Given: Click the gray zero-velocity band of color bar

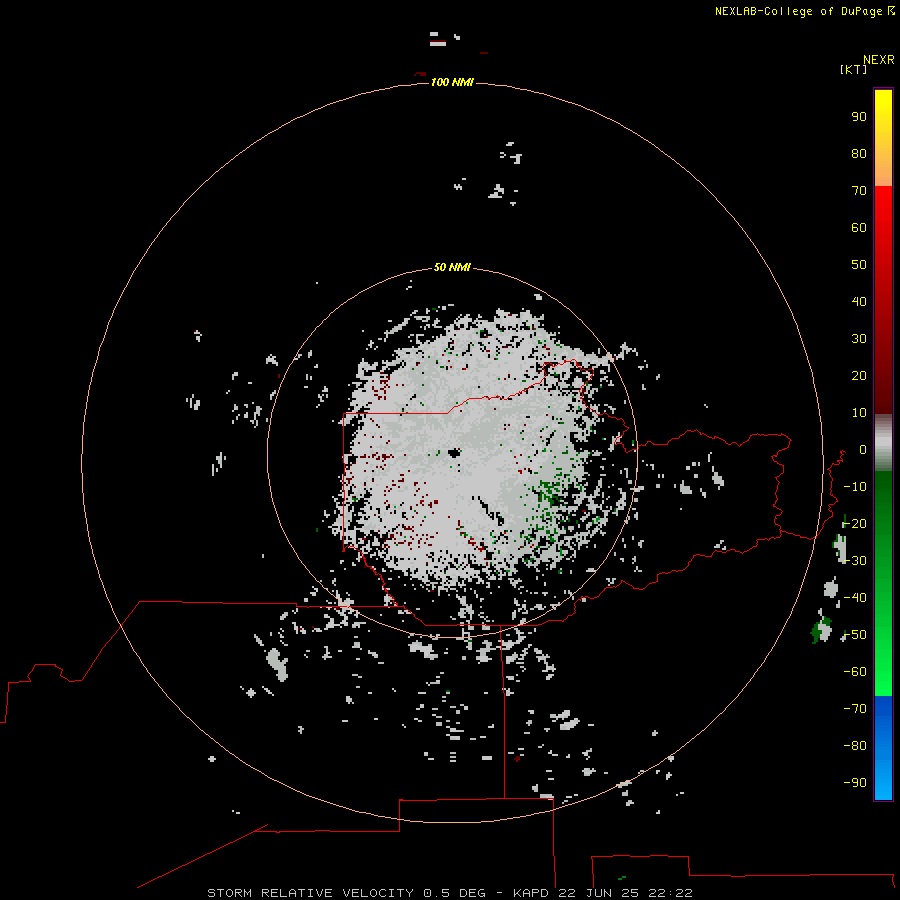Looking at the screenshot, I should pyautogui.click(x=883, y=443).
